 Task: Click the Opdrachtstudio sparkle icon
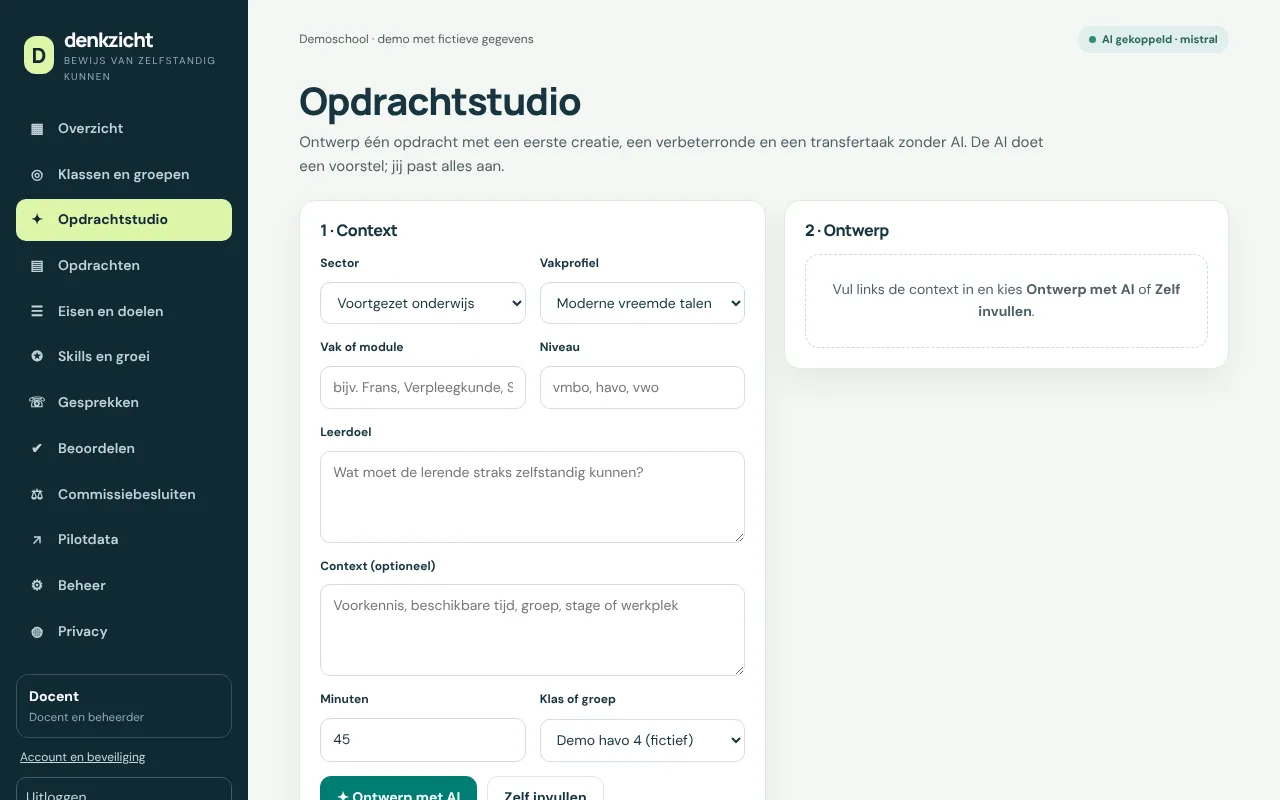coord(37,220)
